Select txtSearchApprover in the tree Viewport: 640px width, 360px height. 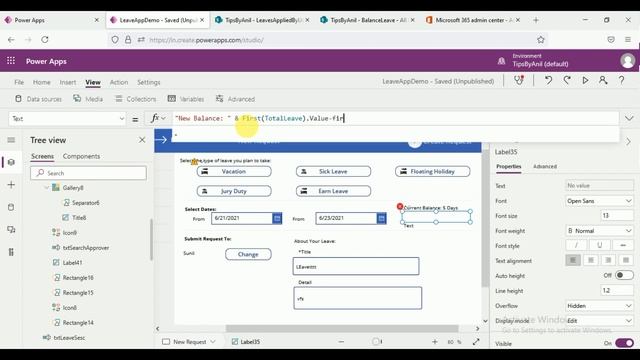(x=86, y=248)
